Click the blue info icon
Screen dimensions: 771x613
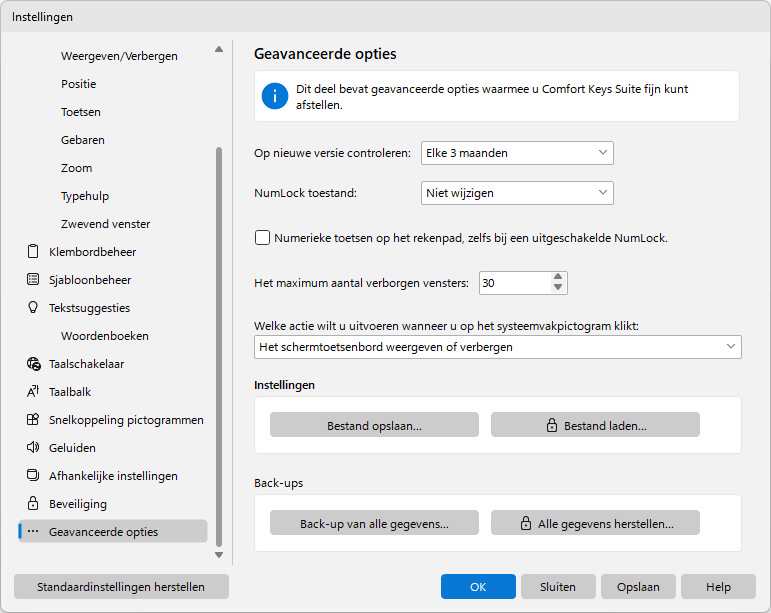(275, 96)
